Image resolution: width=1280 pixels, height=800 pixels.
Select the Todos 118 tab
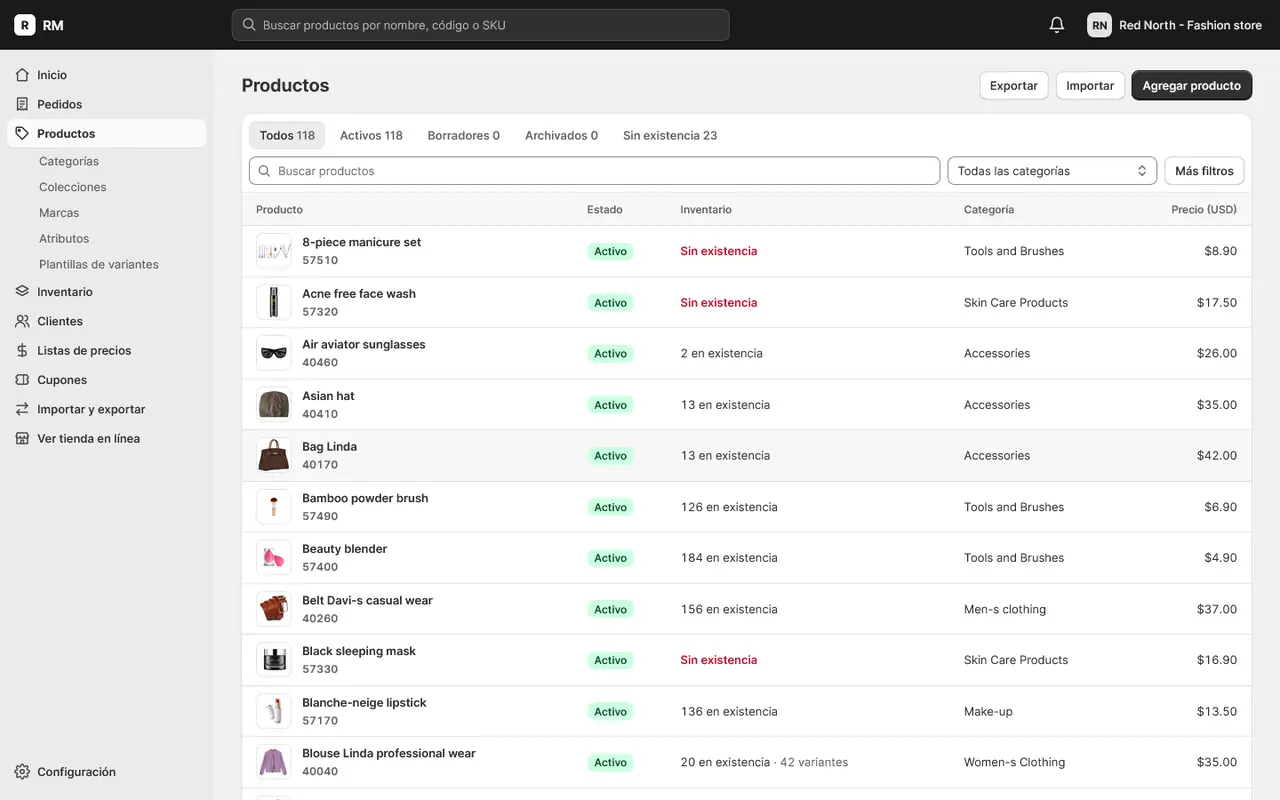coord(287,135)
